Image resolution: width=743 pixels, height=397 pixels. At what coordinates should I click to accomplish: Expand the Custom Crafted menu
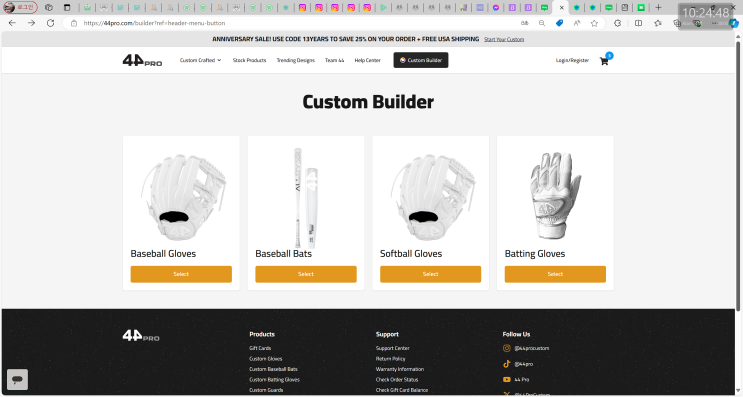tap(200, 60)
